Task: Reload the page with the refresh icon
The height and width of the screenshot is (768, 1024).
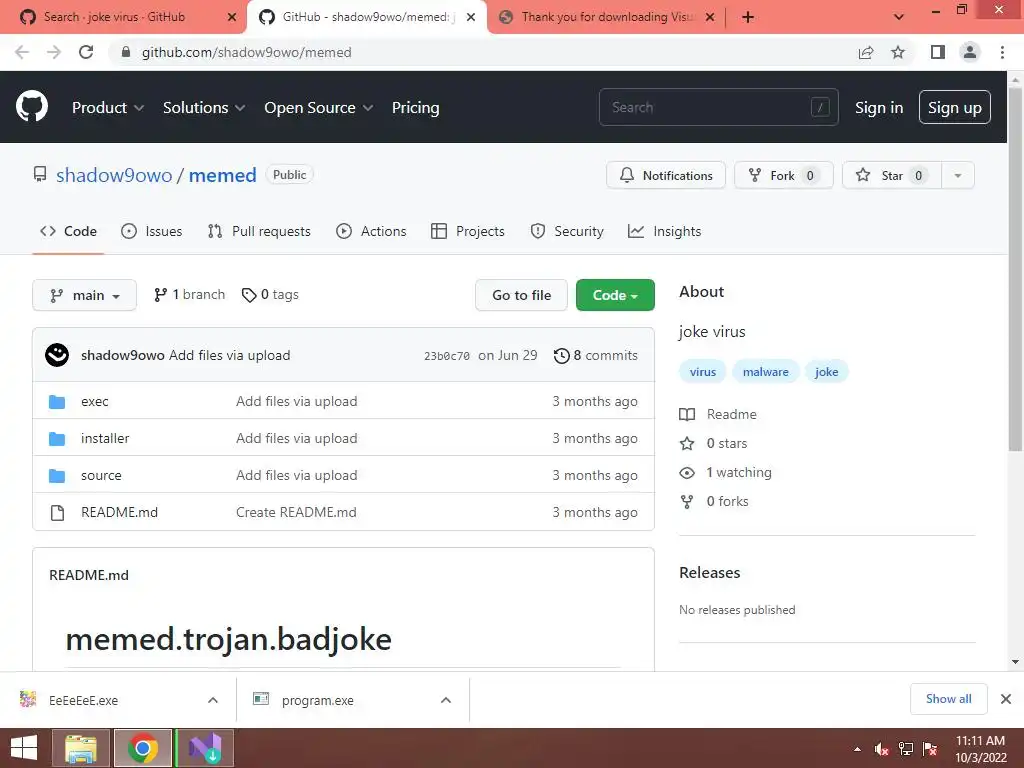Action: click(x=86, y=52)
